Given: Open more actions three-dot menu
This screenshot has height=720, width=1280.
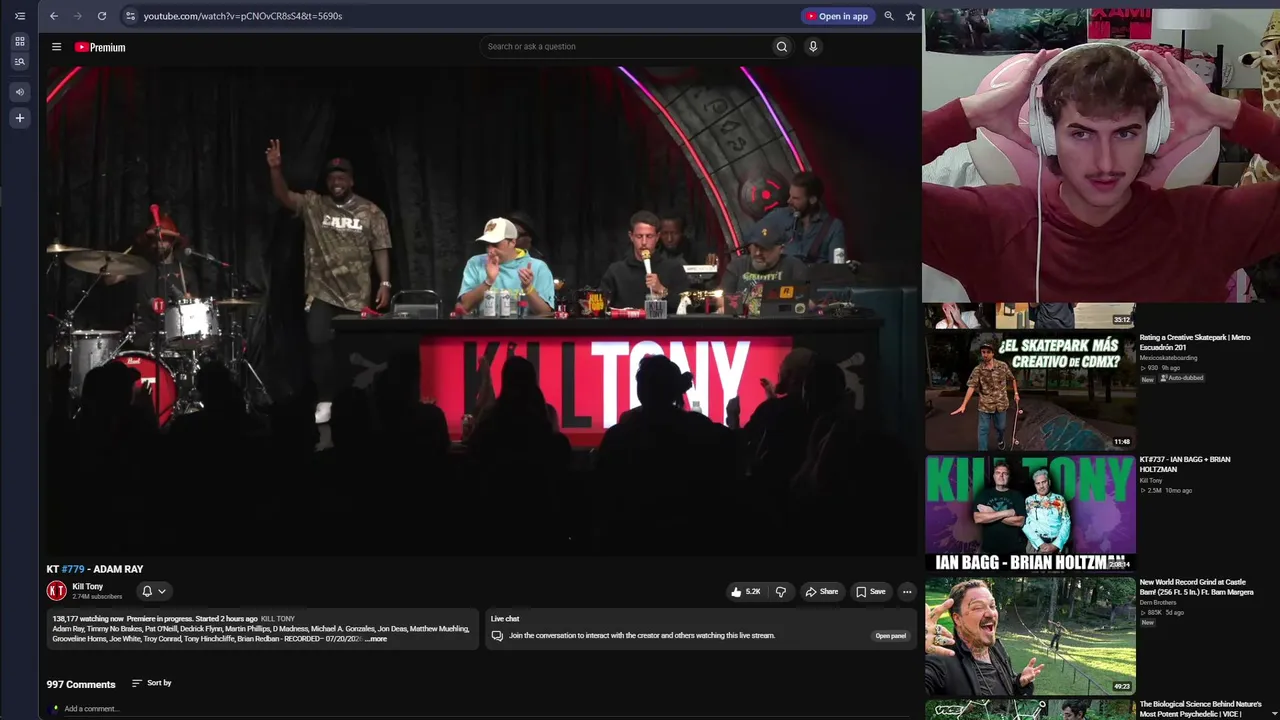Looking at the screenshot, I should click(907, 592).
